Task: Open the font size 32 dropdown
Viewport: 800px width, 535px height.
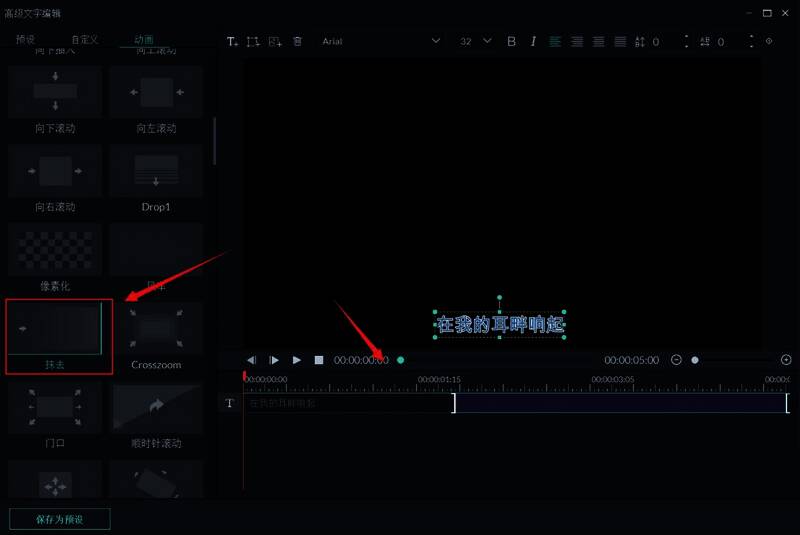Action: pyautogui.click(x=476, y=41)
